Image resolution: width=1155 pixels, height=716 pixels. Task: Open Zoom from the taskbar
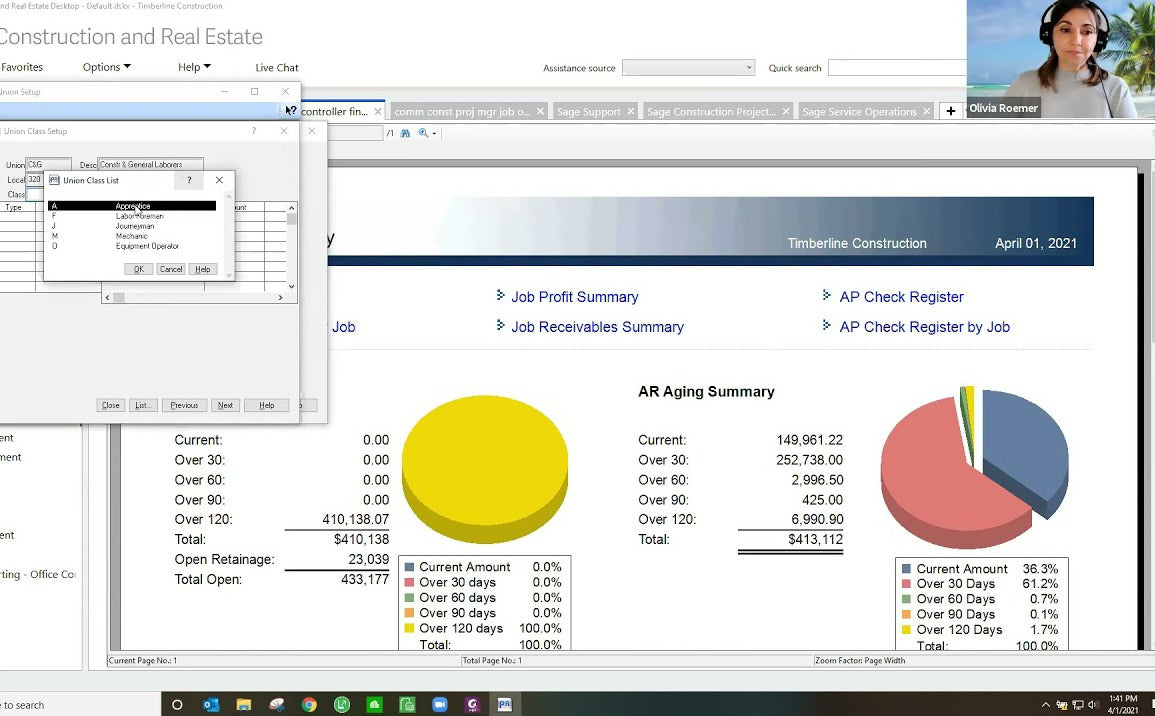(x=440, y=704)
